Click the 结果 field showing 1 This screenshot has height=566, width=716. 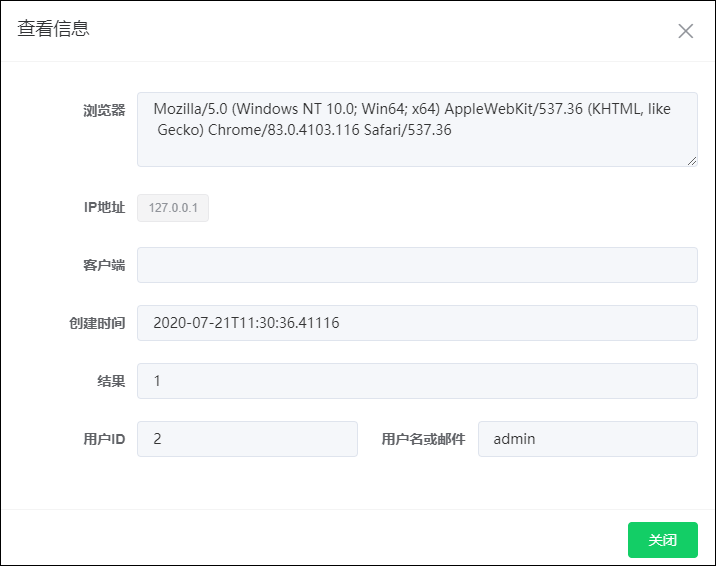point(417,381)
